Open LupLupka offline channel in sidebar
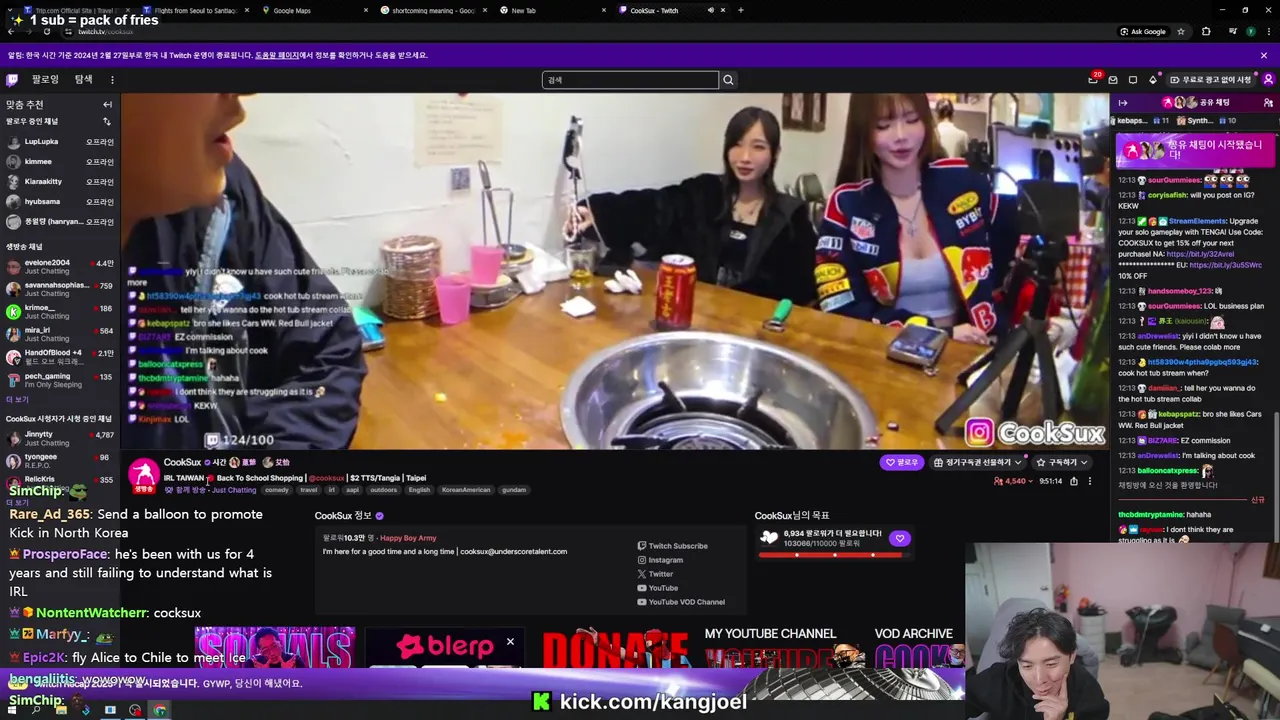 tap(60, 142)
